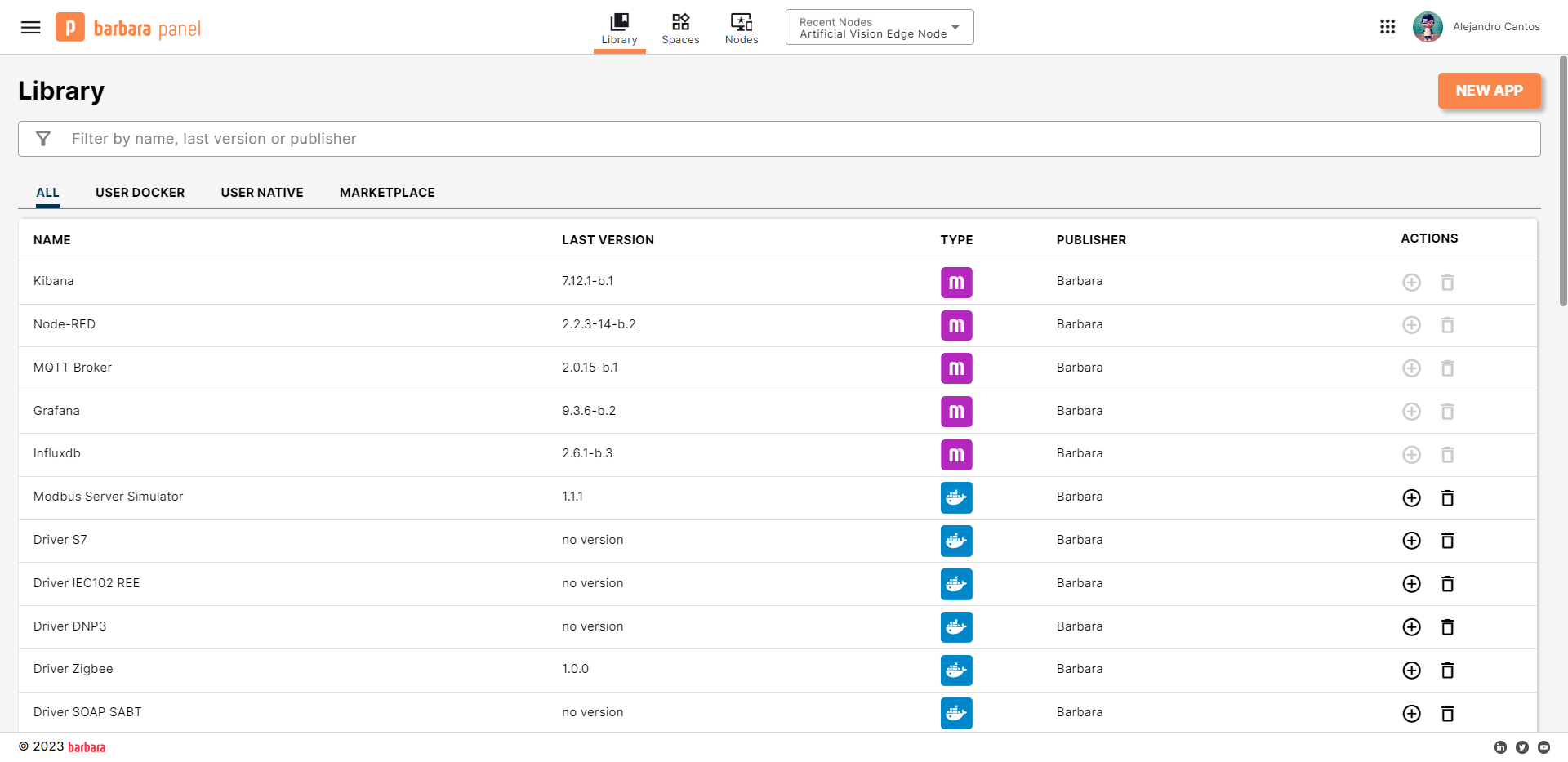Screen dimensions: 1568x762
Task: Open the LinkedIn link in footer
Action: (1500, 747)
